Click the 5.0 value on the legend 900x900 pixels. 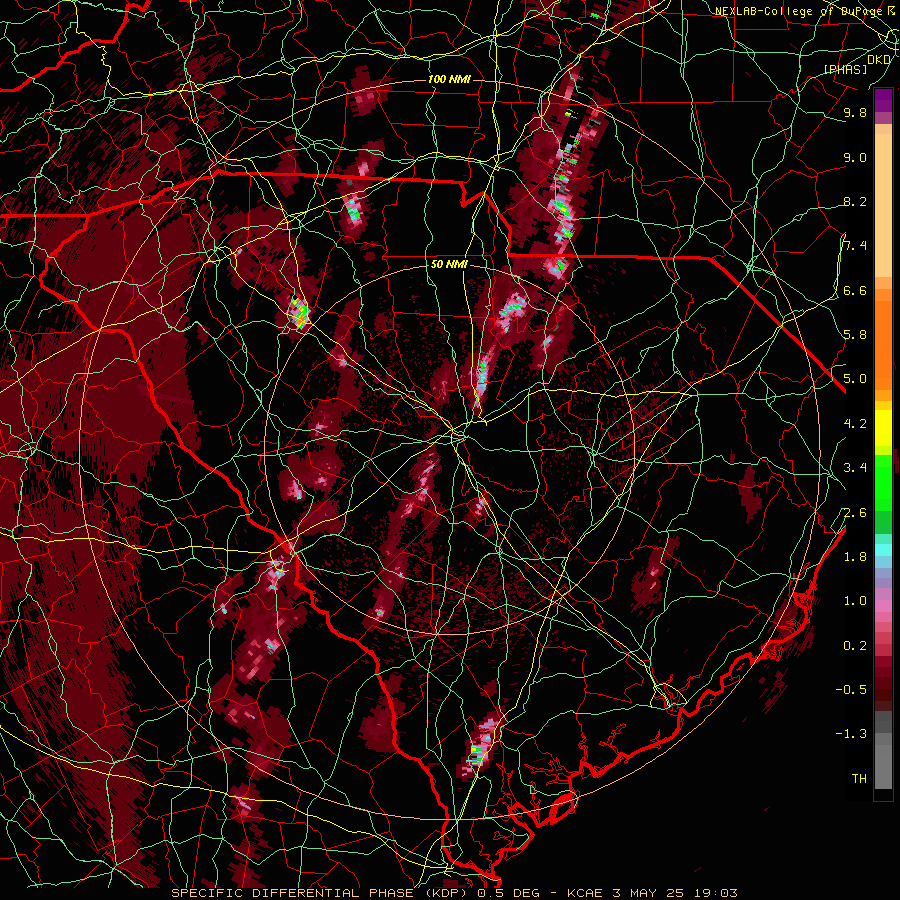click(855, 379)
